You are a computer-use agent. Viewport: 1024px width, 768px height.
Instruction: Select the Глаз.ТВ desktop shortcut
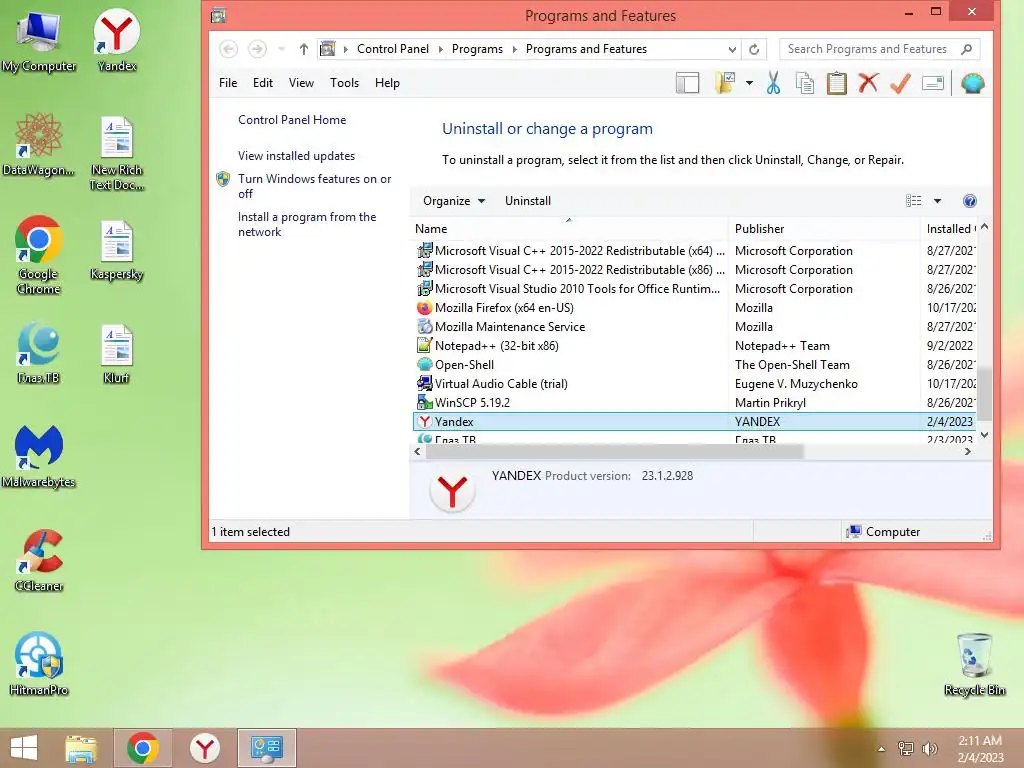39,353
